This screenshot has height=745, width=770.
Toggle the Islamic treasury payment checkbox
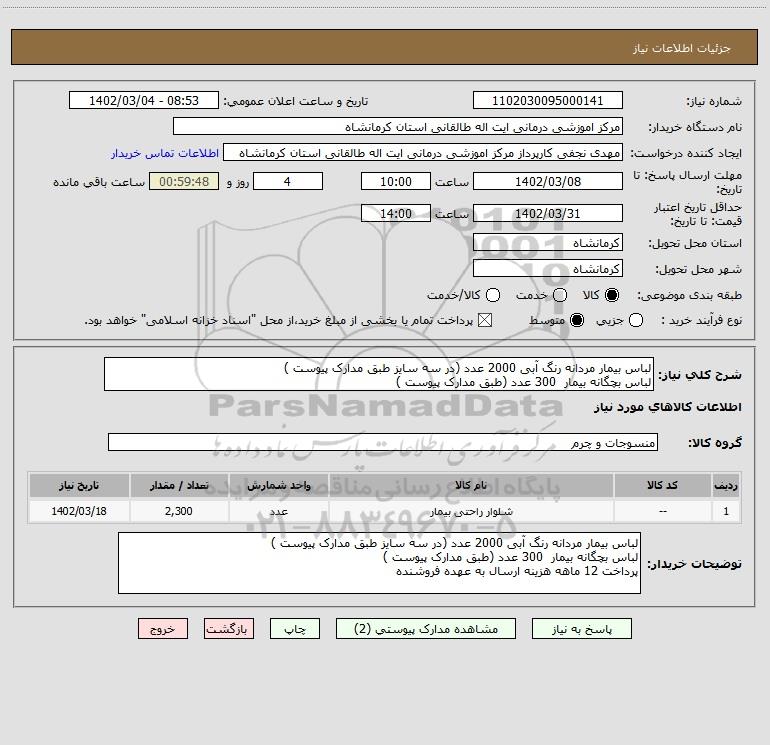(485, 320)
